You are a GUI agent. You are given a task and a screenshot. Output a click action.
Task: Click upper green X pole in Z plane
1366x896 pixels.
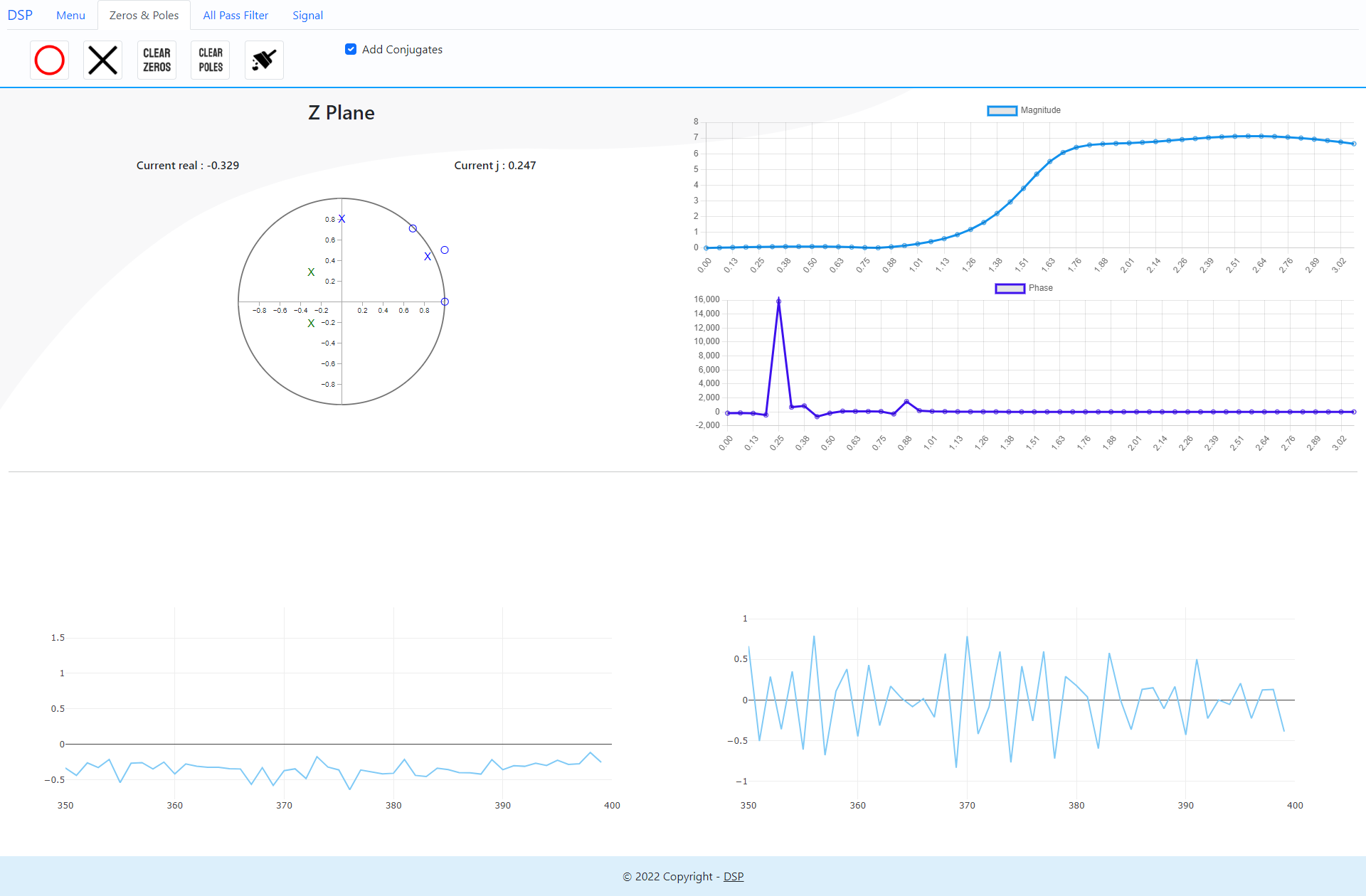coord(311,272)
